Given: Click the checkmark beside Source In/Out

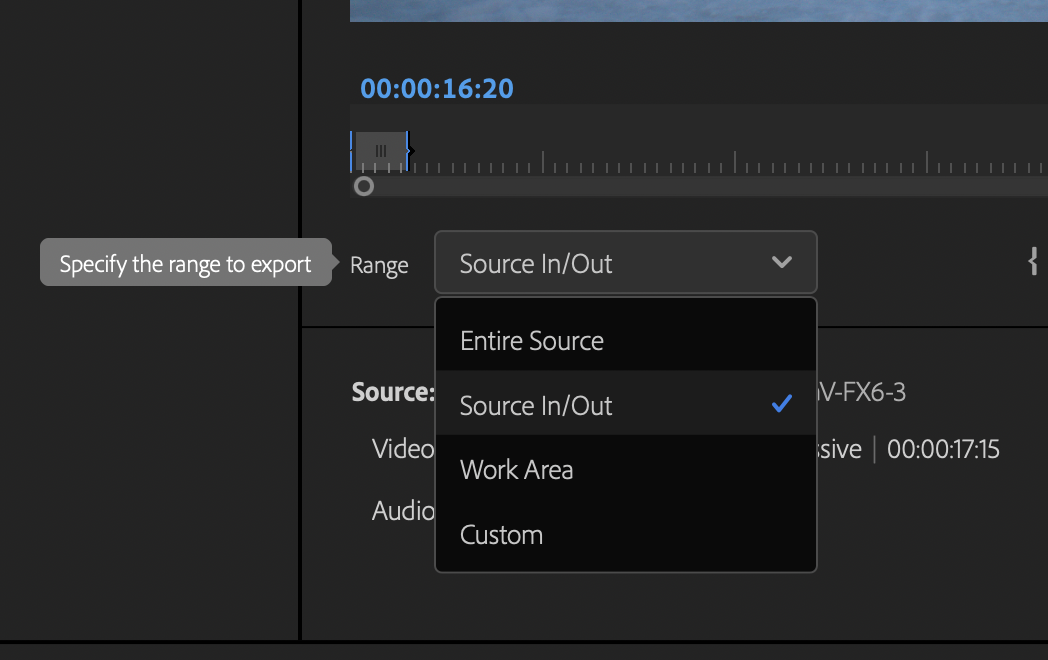Looking at the screenshot, I should tap(780, 404).
